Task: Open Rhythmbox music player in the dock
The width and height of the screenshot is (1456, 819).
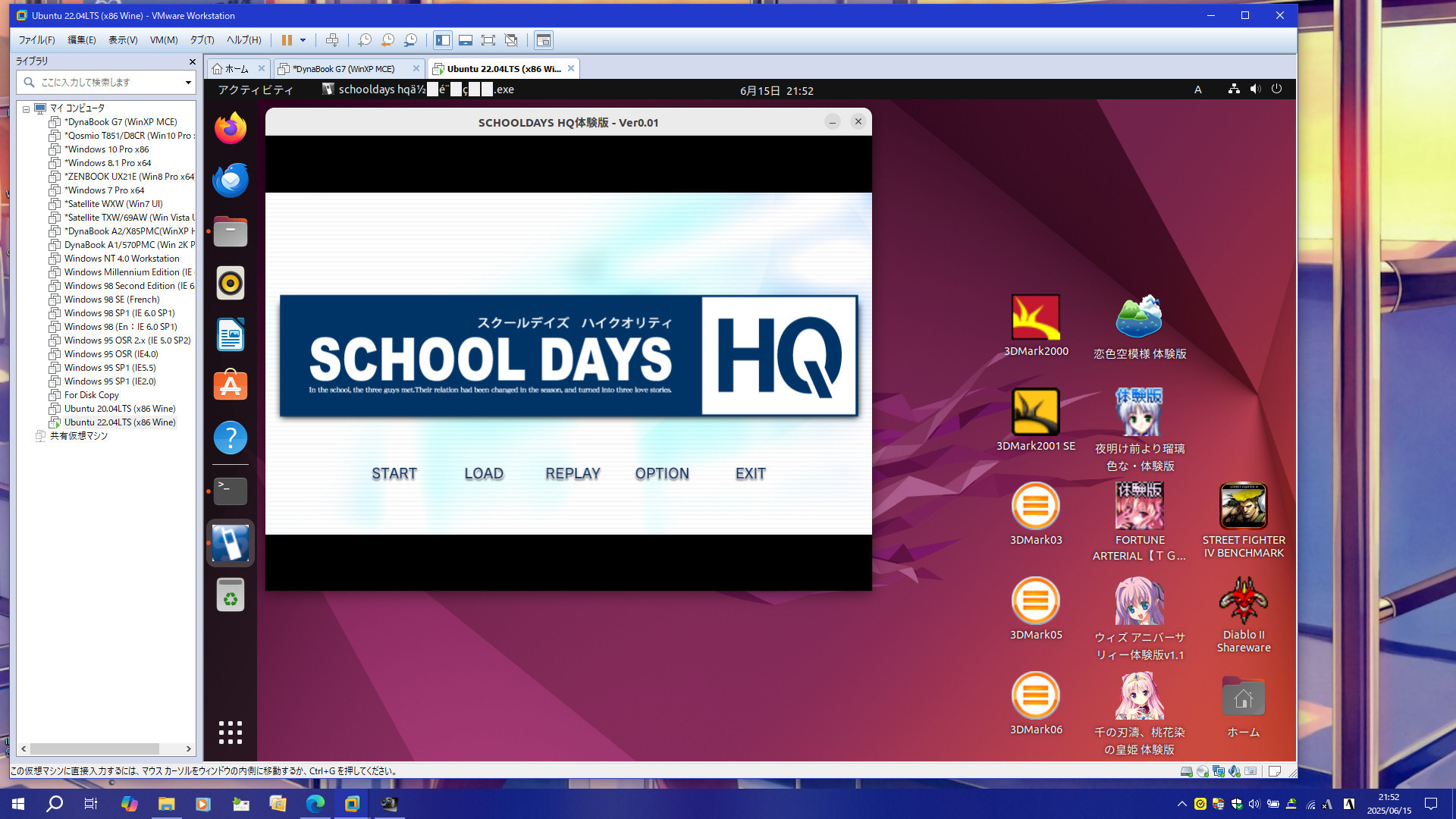Action: pyautogui.click(x=231, y=283)
